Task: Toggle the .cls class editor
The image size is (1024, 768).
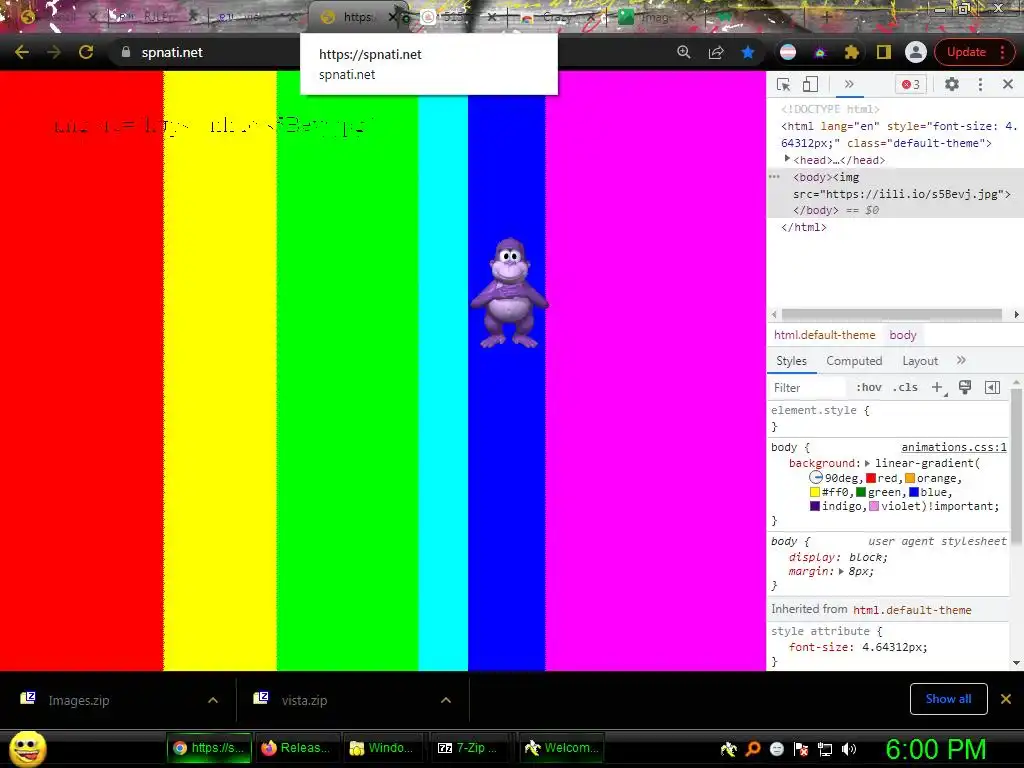Action: click(905, 387)
